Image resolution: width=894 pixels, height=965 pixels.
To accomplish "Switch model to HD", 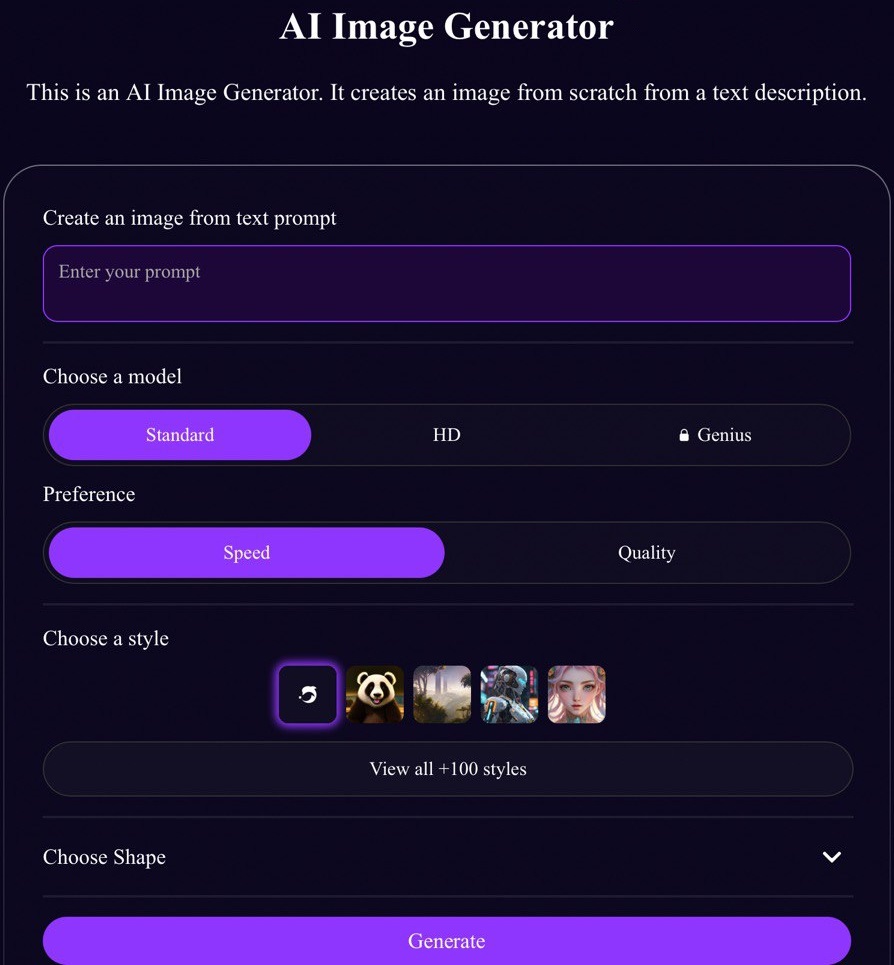I will tap(447, 434).
